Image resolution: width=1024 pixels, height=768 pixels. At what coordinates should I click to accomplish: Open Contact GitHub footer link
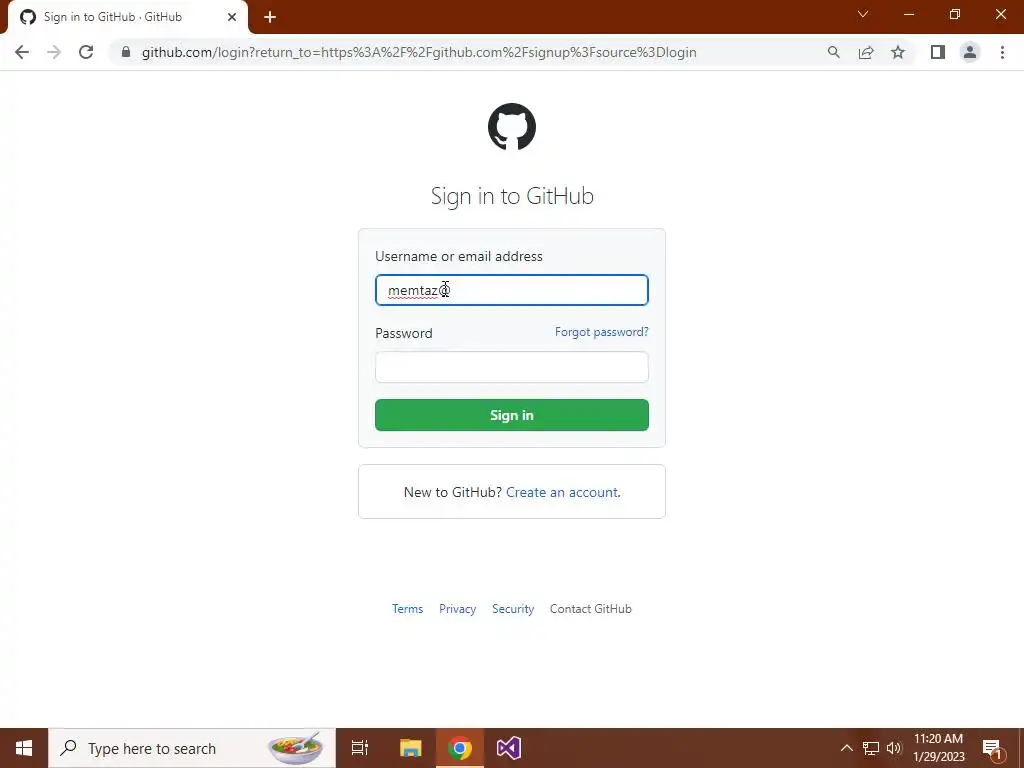(590, 609)
